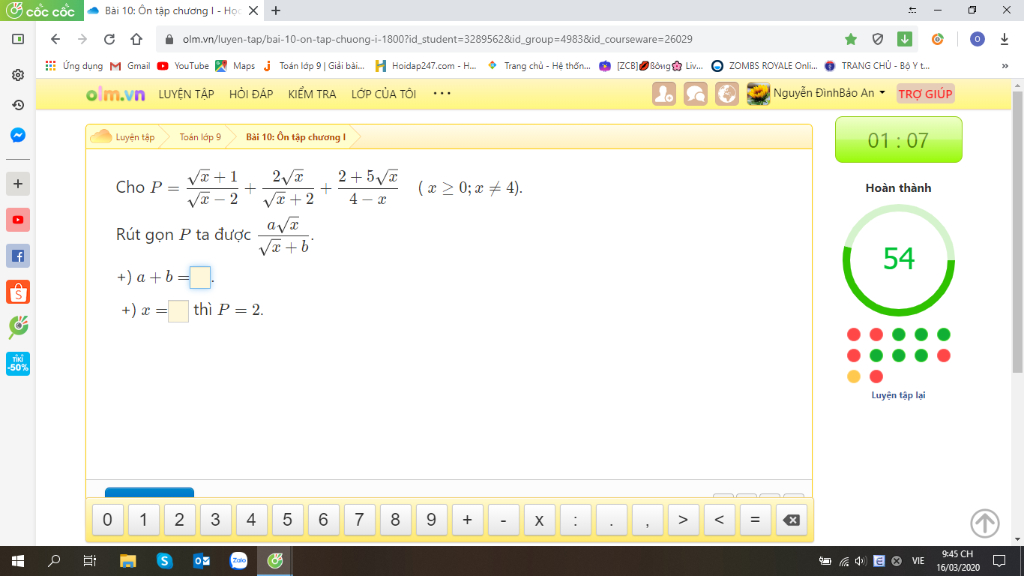Click keypad digit 5
This screenshot has height=576, width=1024.
tap(287, 520)
